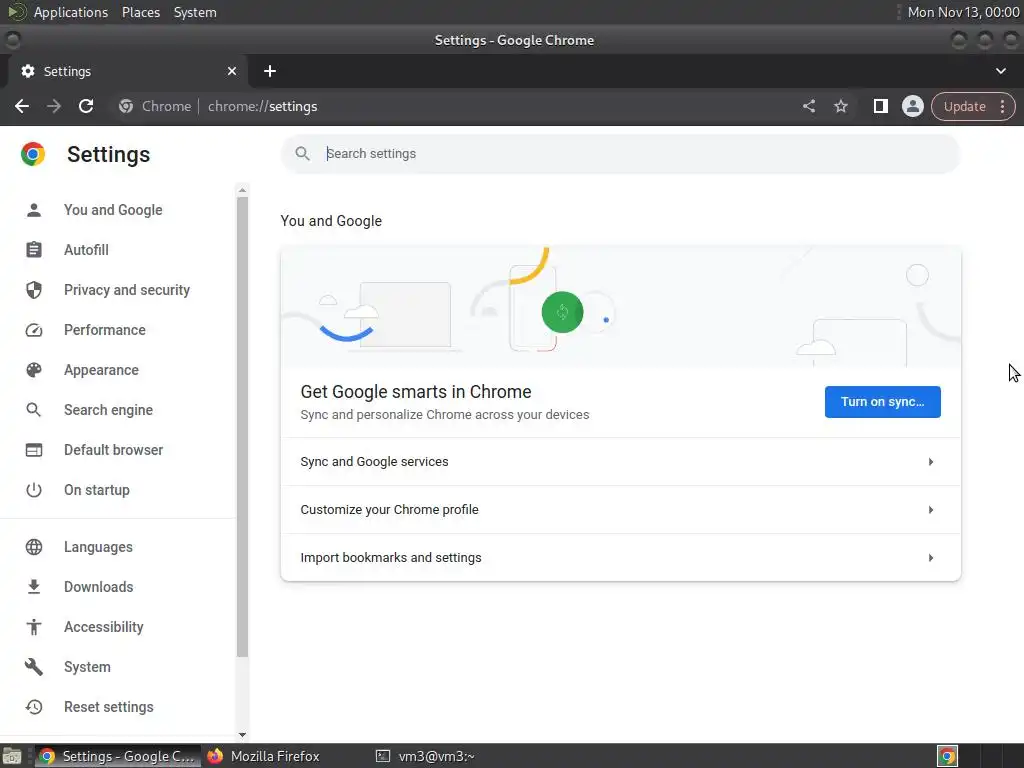Image resolution: width=1024 pixels, height=768 pixels.
Task: Click the You and Google person icon
Action: click(34, 210)
